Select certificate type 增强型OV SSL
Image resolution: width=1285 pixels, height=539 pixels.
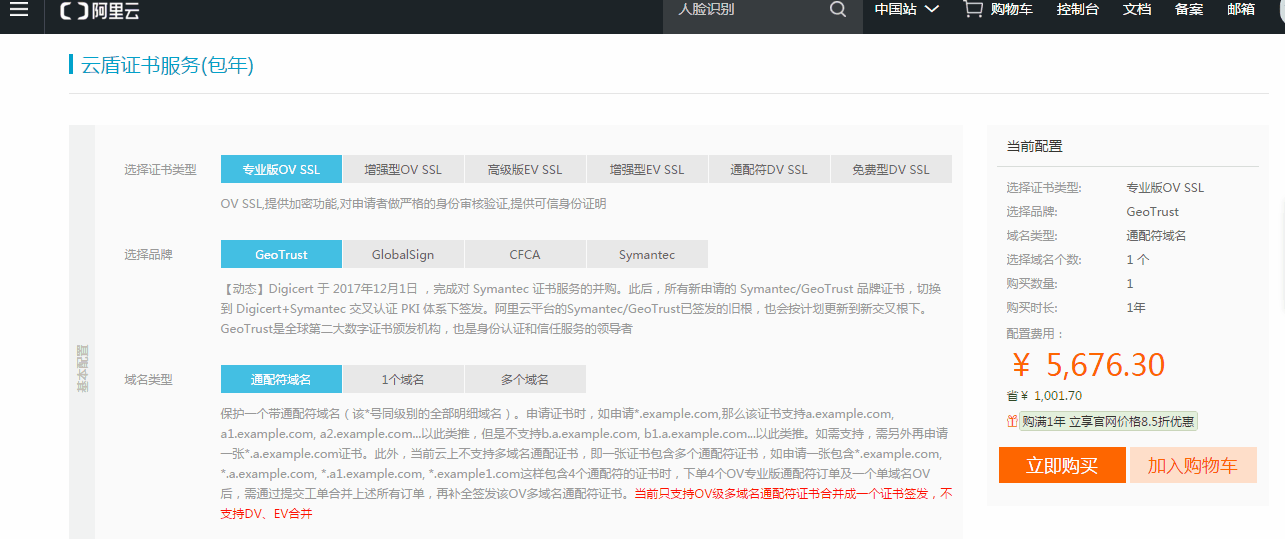tap(403, 169)
